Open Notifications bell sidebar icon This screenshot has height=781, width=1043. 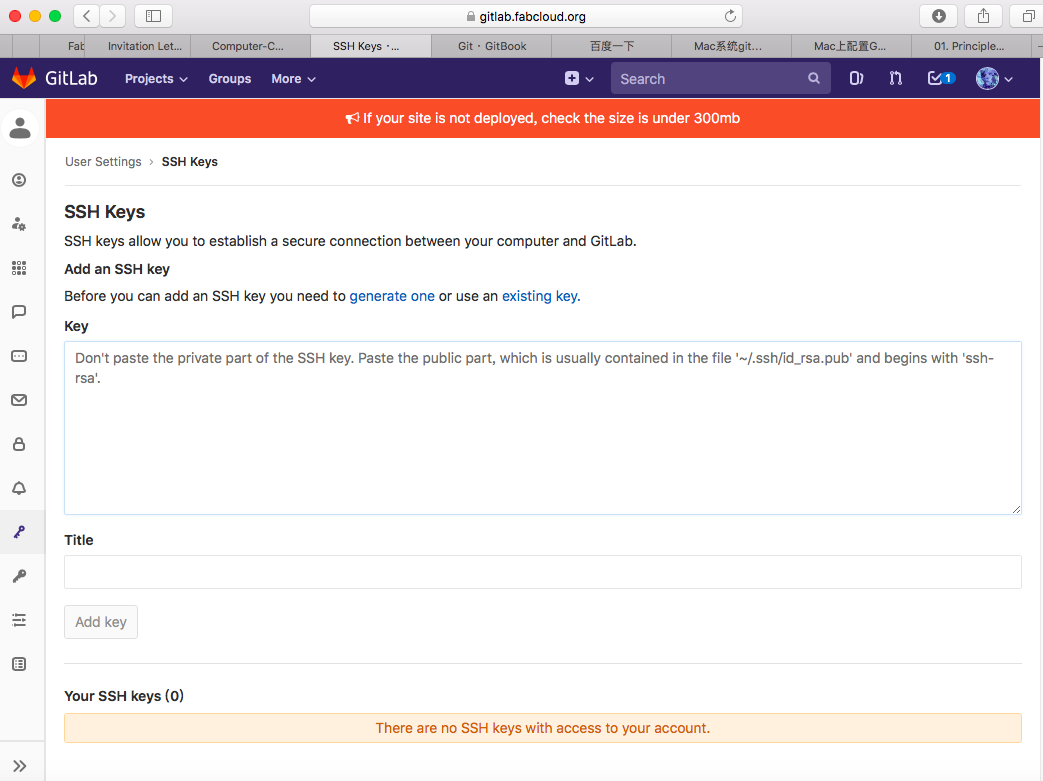point(19,488)
